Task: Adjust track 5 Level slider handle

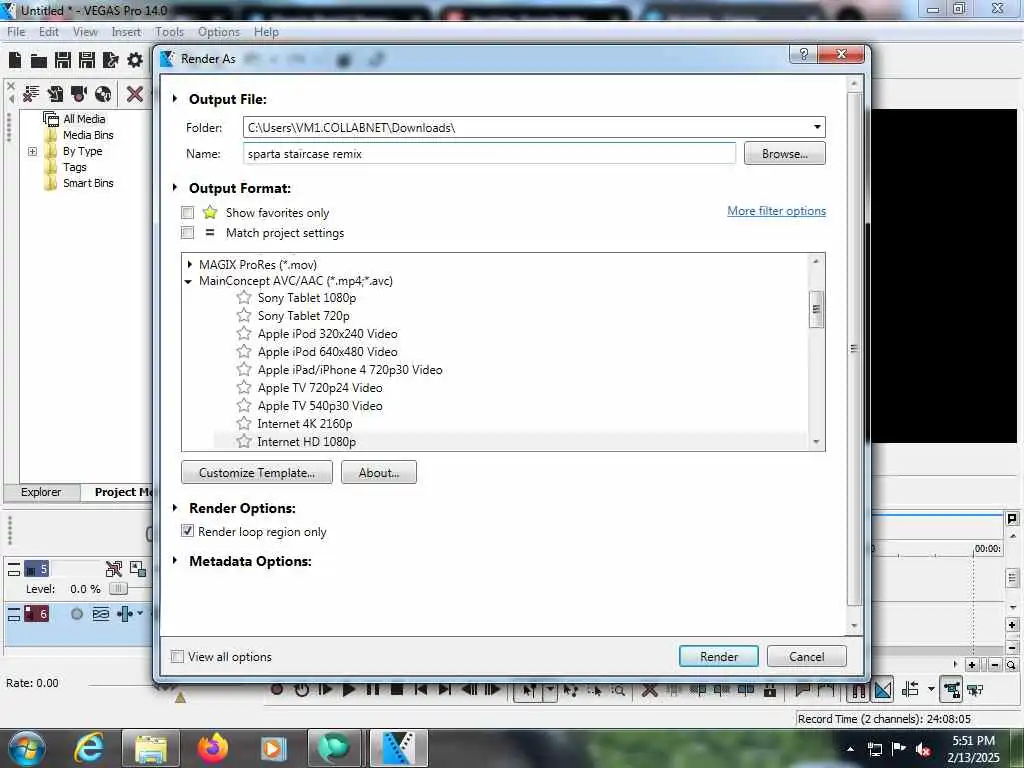Action: point(118,588)
